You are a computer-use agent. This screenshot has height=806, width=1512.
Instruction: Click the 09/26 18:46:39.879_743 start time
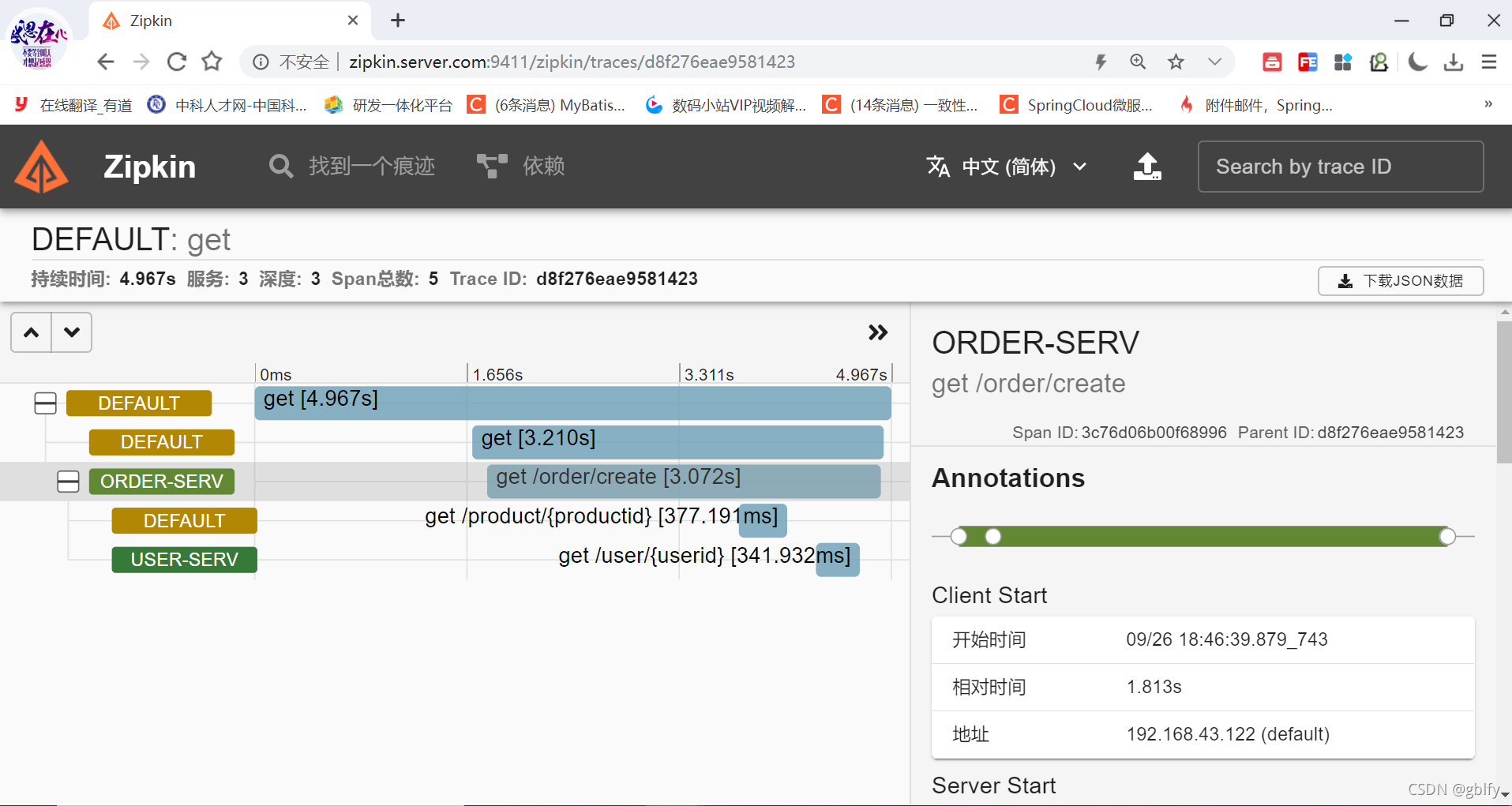(x=1227, y=639)
